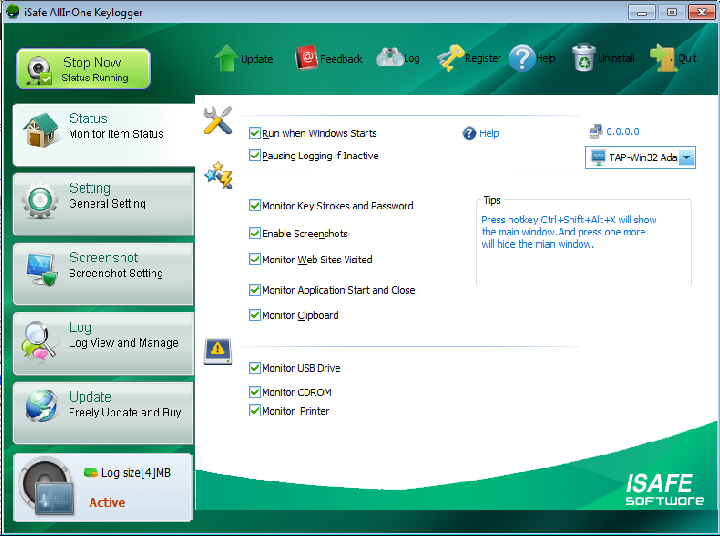Uncheck Monitor Key Strokes and Password
The image size is (720, 537).
click(254, 205)
